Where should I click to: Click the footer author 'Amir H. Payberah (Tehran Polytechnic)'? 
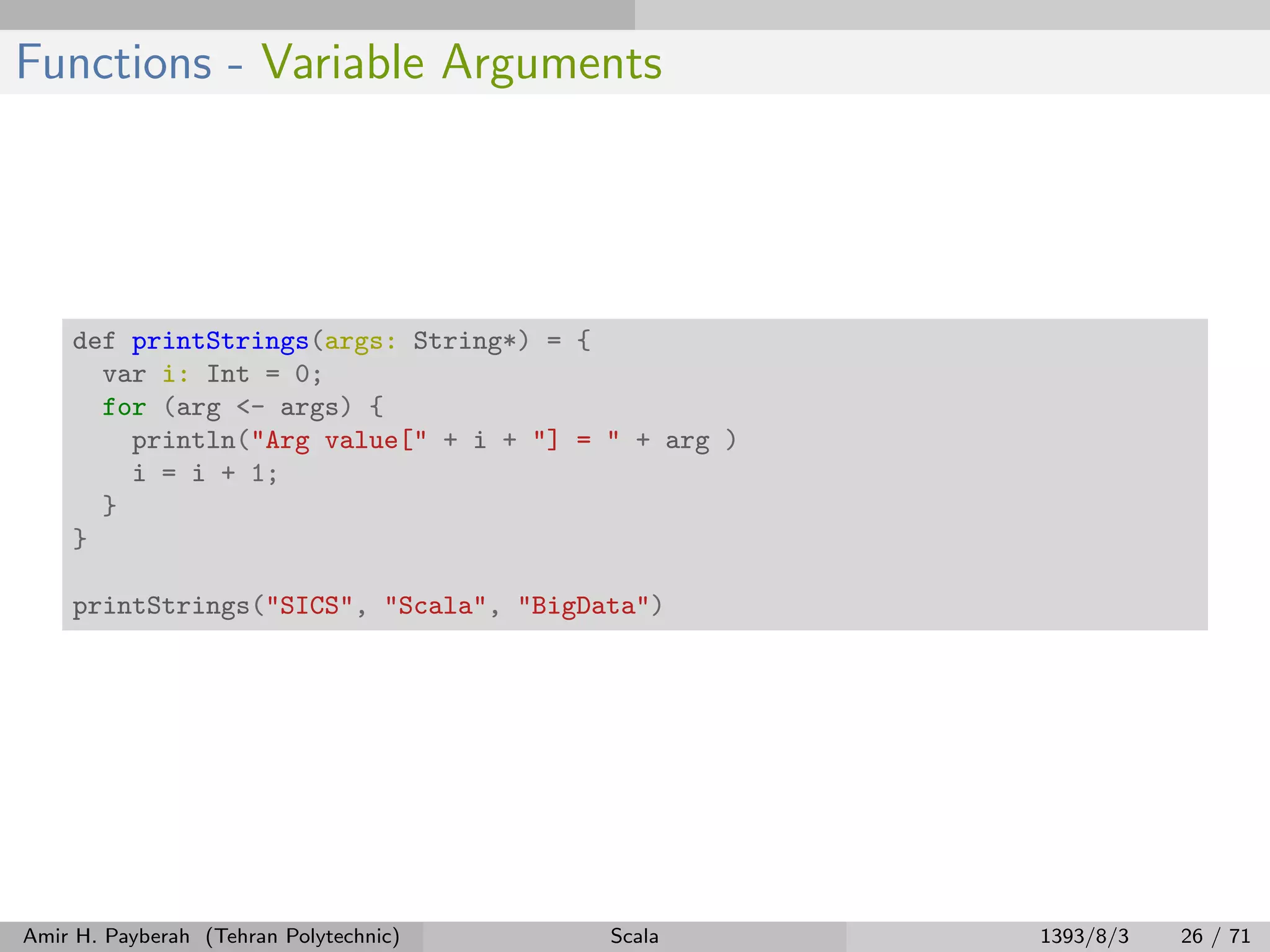[x=211, y=936]
